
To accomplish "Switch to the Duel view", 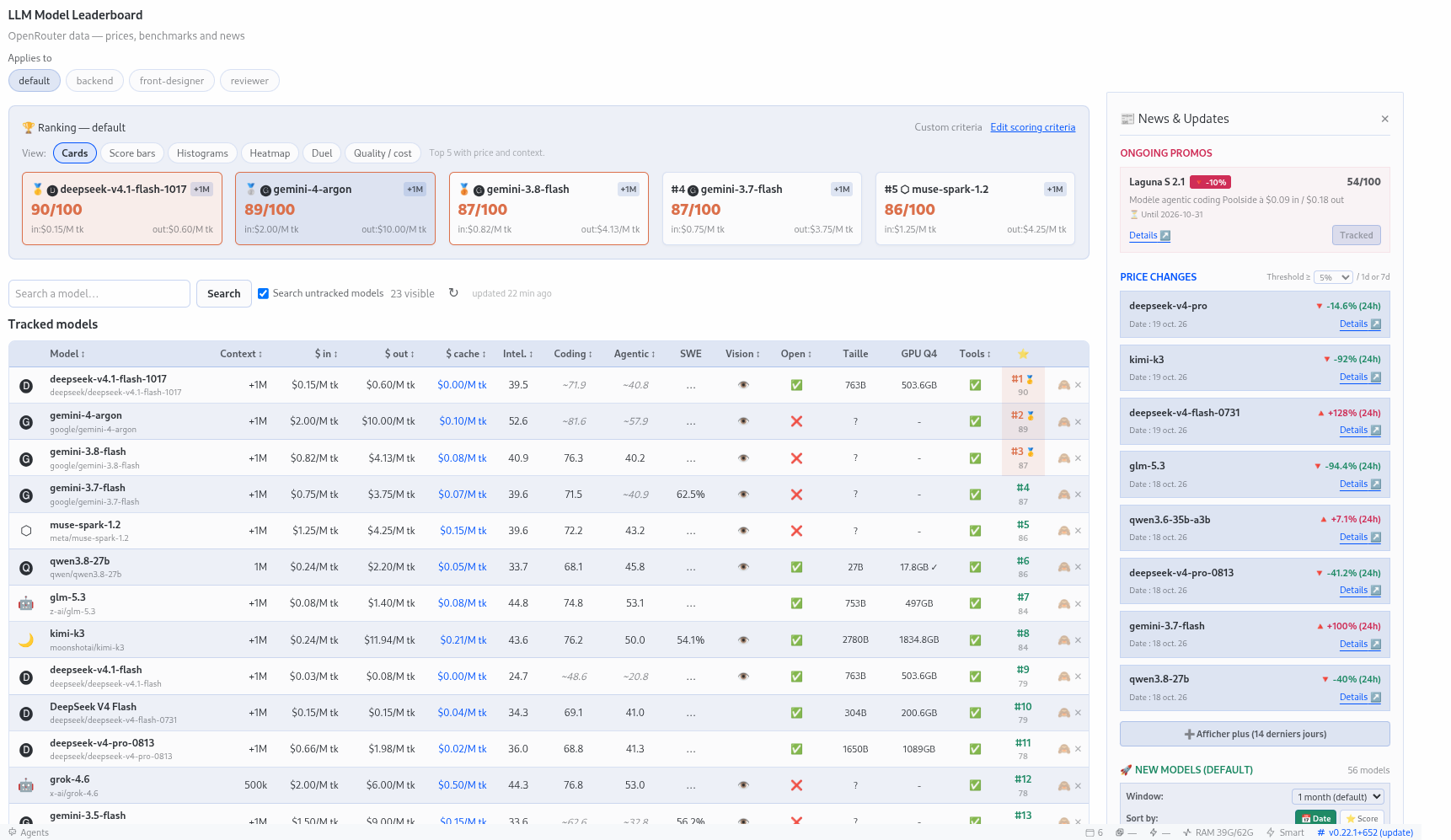I will [322, 153].
